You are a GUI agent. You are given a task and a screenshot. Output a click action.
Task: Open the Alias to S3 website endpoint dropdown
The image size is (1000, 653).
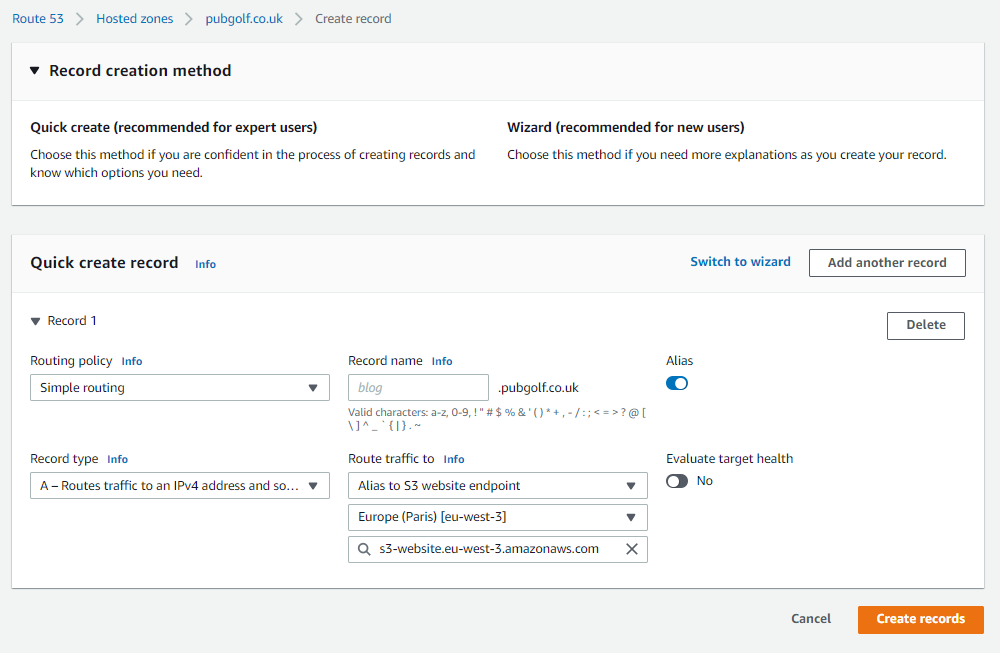[497, 485]
